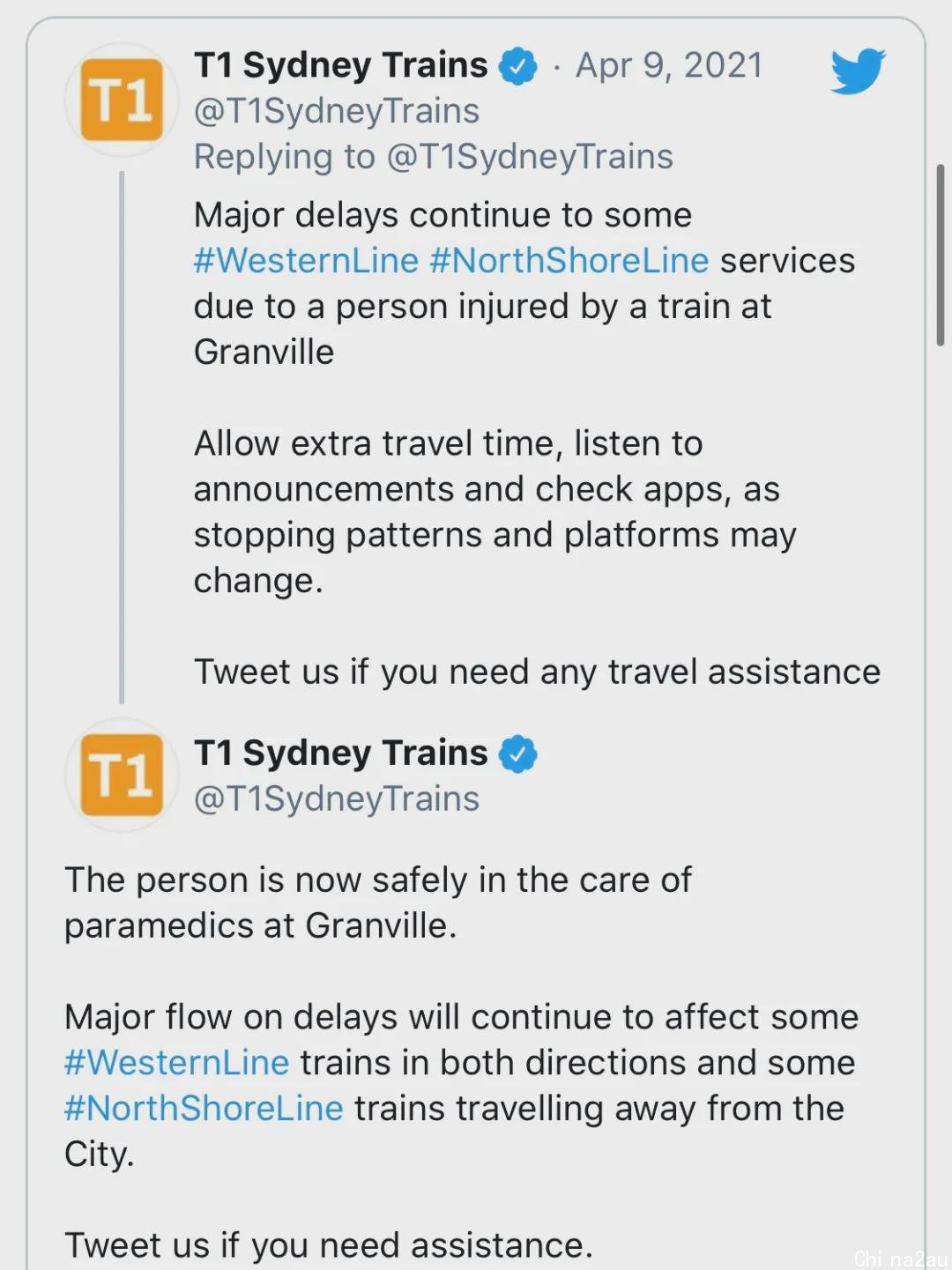Open the #NorthShoreLine hashtag in the second tweet
The width and height of the screenshot is (952, 1270).
pos(204,1109)
